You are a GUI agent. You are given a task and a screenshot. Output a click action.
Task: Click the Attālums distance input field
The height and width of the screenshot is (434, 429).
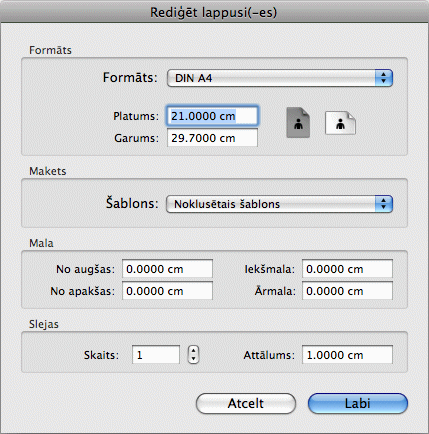[347, 355]
